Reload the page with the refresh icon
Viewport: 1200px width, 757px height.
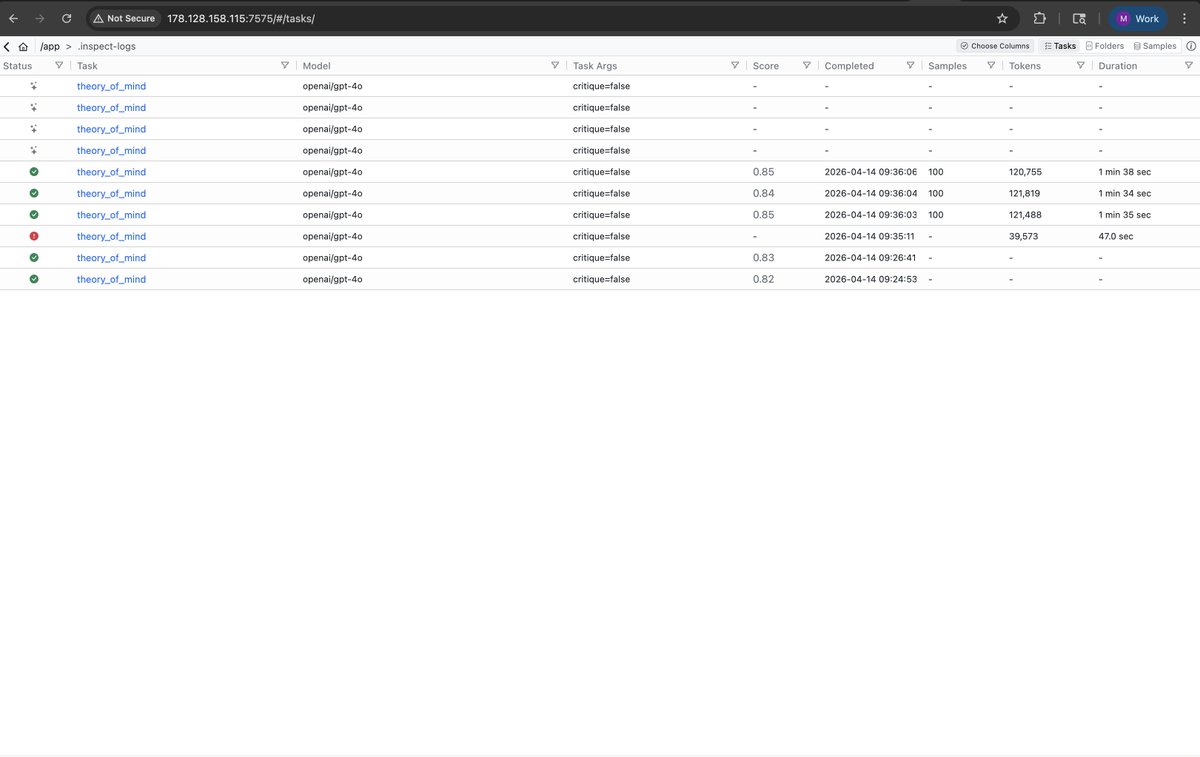click(x=66, y=18)
